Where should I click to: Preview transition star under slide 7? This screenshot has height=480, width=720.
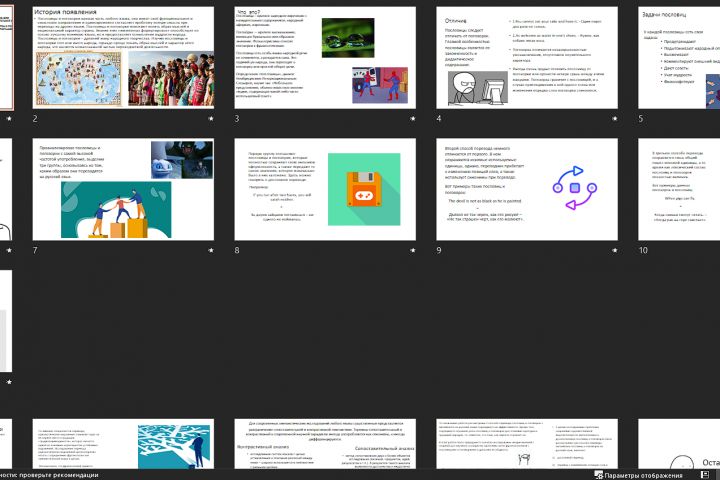pyautogui.click(x=211, y=250)
